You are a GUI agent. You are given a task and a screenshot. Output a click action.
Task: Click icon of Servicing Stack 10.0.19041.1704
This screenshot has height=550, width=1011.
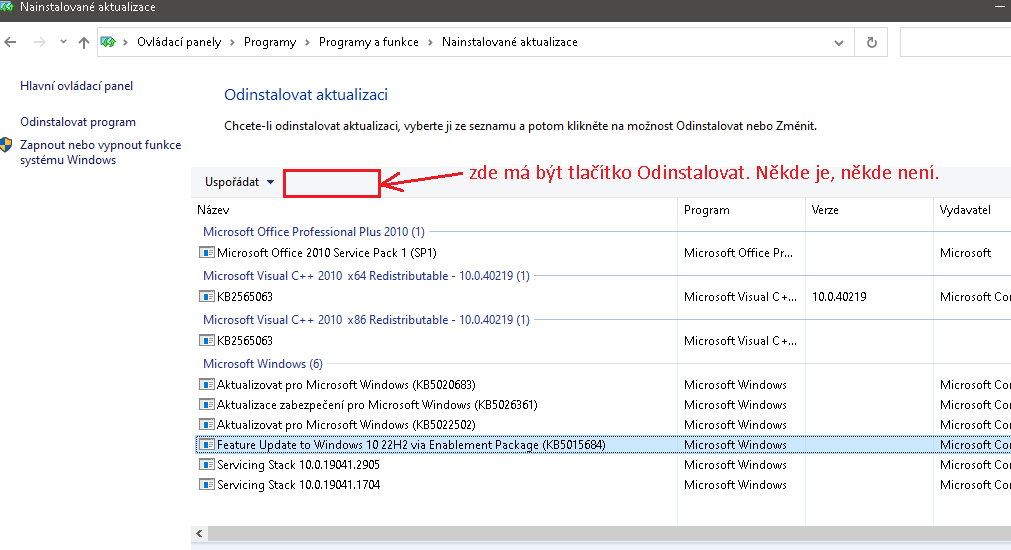click(x=206, y=484)
